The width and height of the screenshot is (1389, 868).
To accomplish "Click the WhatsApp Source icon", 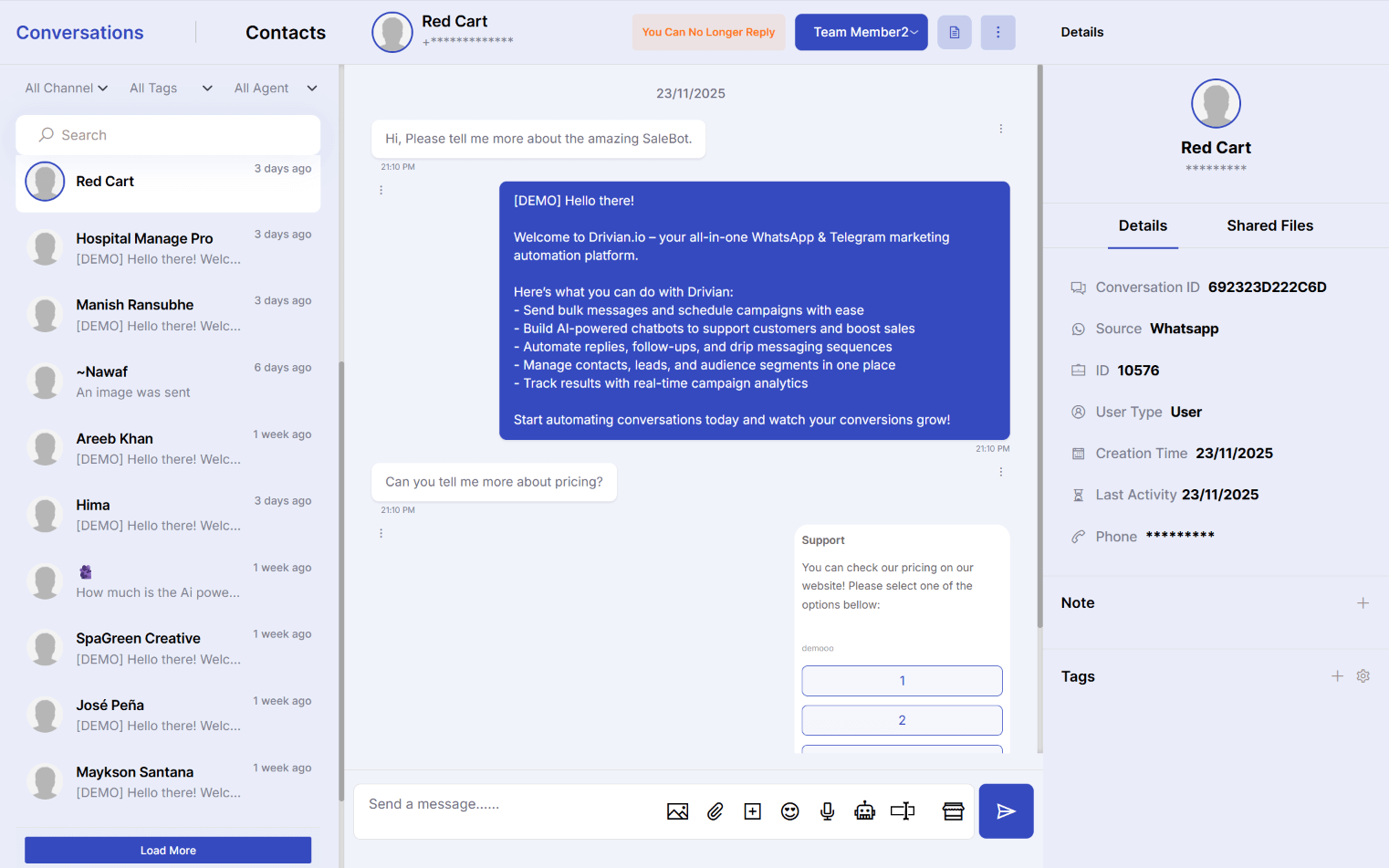I will tap(1078, 329).
